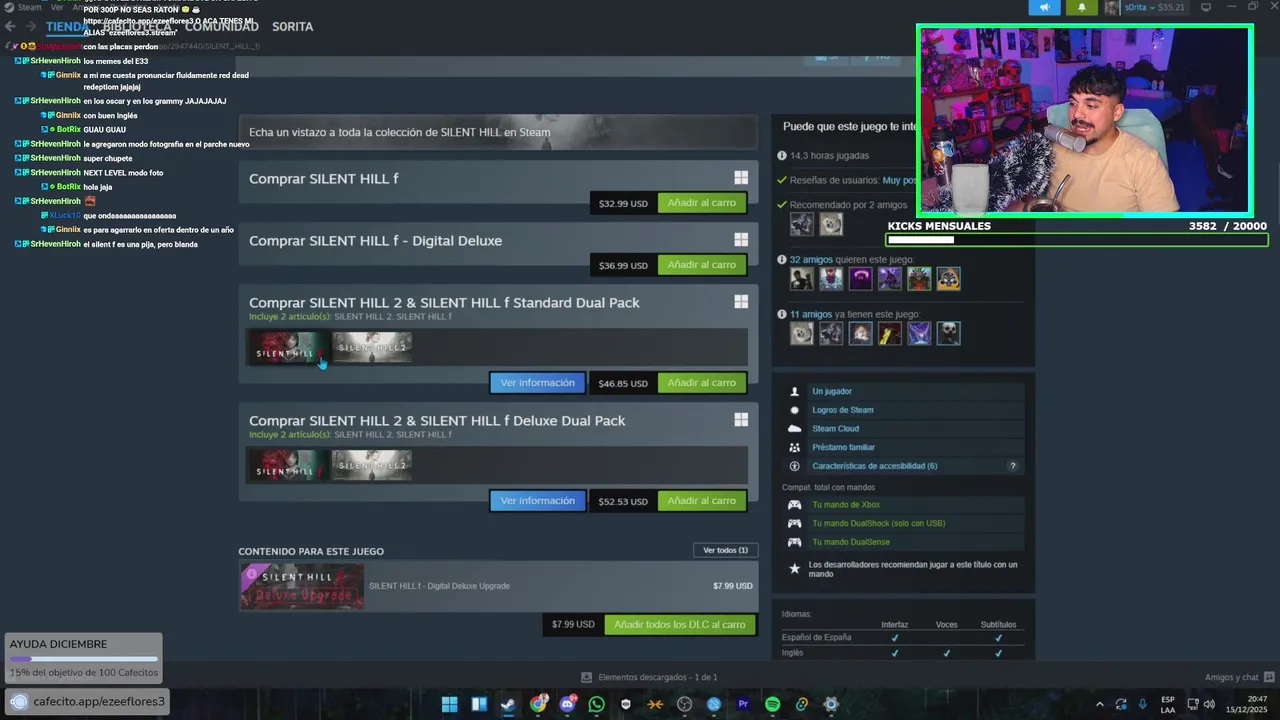
Task: Click the KICKS MENSUALES progress bar
Action: 1077,240
